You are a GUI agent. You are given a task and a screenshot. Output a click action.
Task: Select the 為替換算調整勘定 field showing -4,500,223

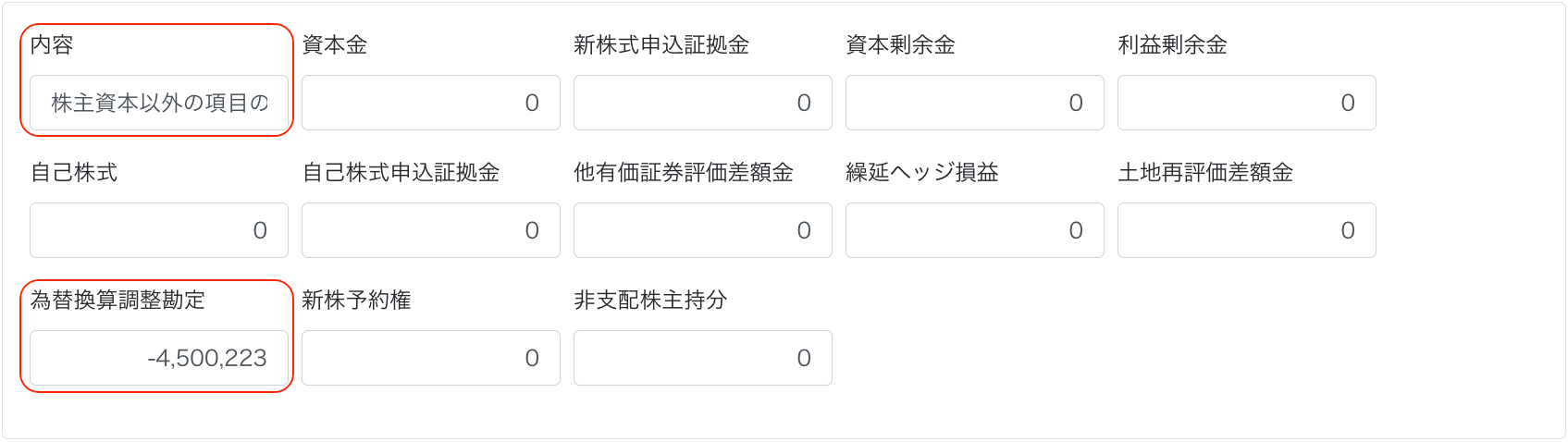click(159, 358)
